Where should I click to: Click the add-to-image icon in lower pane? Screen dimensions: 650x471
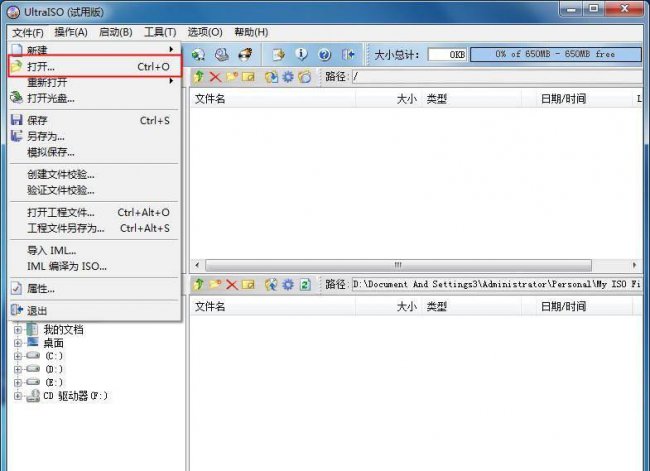coord(272,284)
